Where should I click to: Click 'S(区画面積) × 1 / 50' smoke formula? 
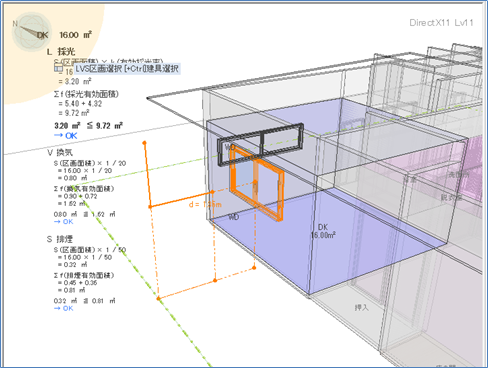90,250
